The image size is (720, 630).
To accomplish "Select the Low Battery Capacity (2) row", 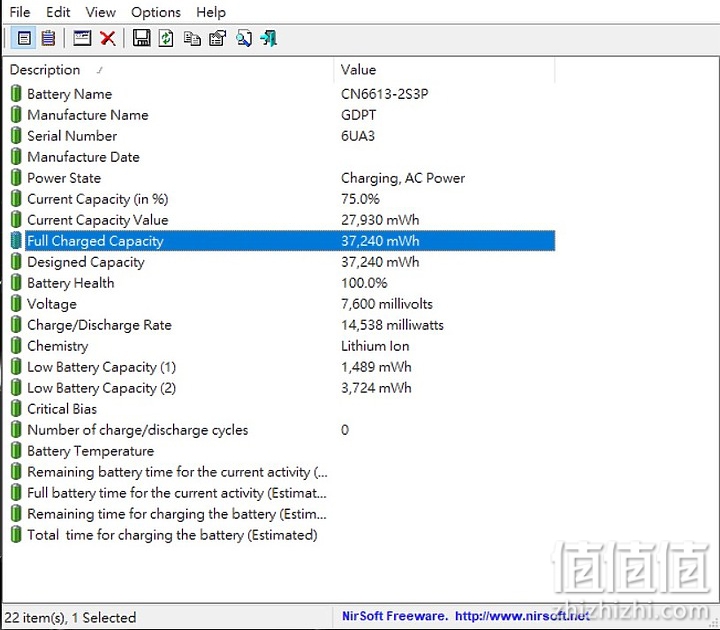I will click(283, 388).
